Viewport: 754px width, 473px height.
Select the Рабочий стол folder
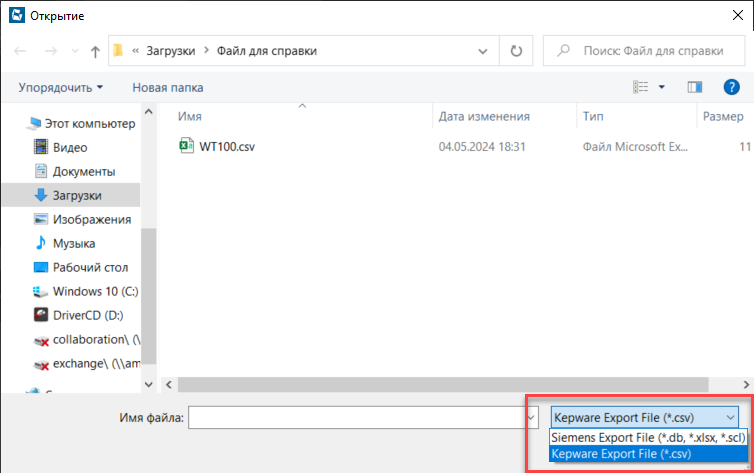pos(81,268)
